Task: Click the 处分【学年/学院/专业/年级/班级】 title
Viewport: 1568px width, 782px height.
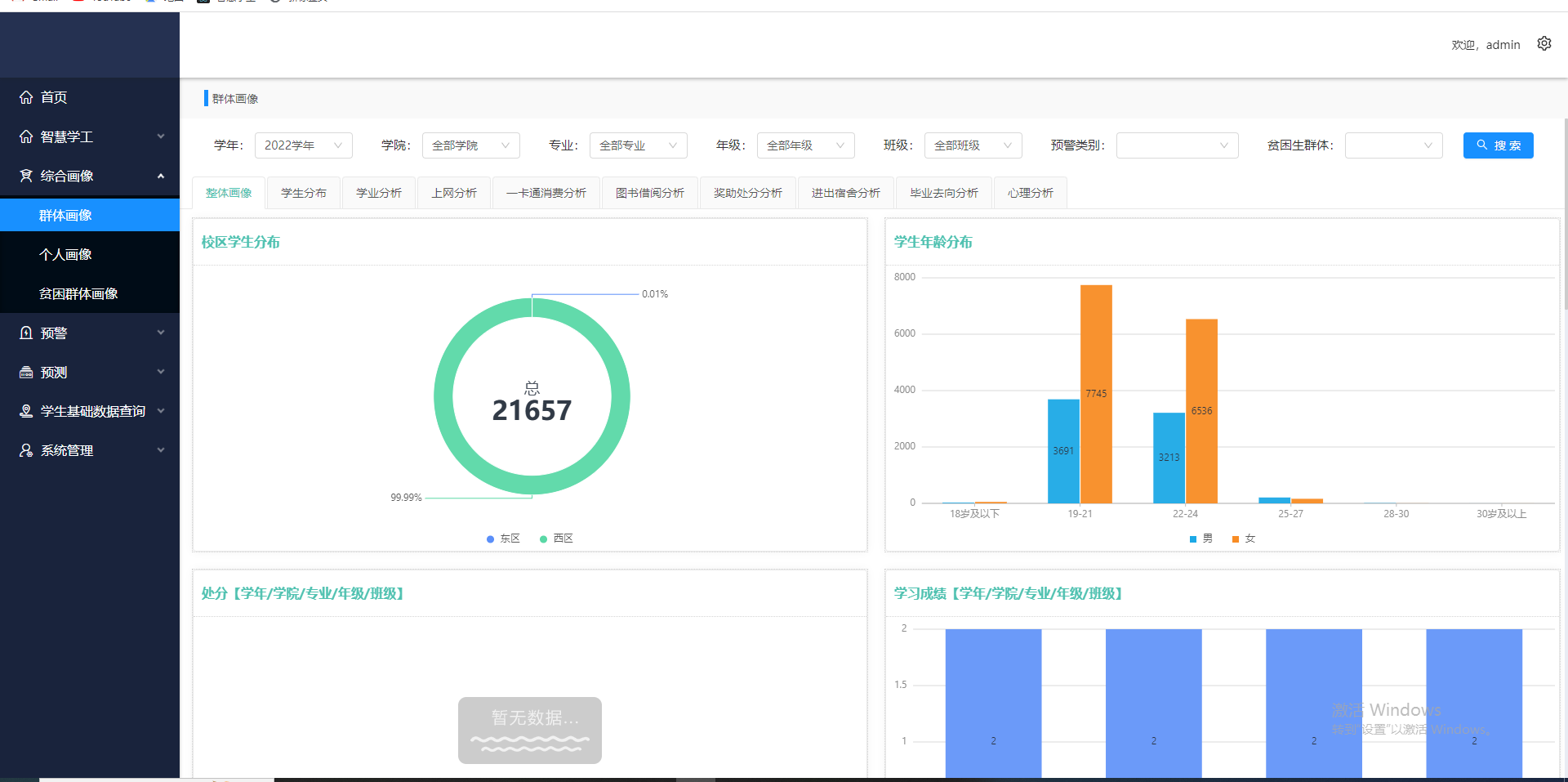Action: (x=305, y=593)
